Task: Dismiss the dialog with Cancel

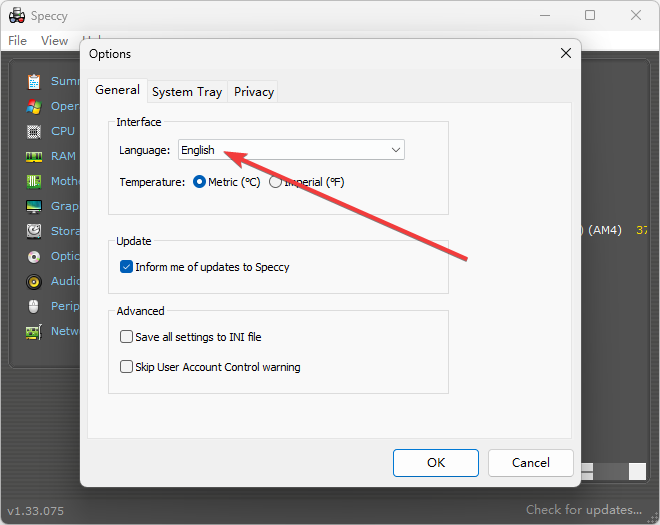Action: [x=531, y=463]
